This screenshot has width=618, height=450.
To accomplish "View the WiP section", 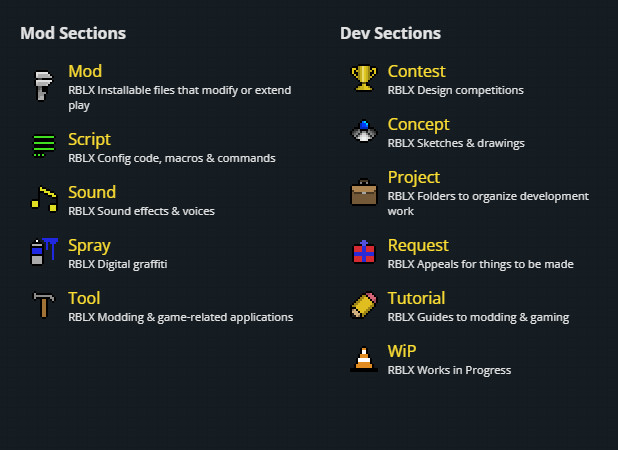I will pyautogui.click(x=402, y=352).
